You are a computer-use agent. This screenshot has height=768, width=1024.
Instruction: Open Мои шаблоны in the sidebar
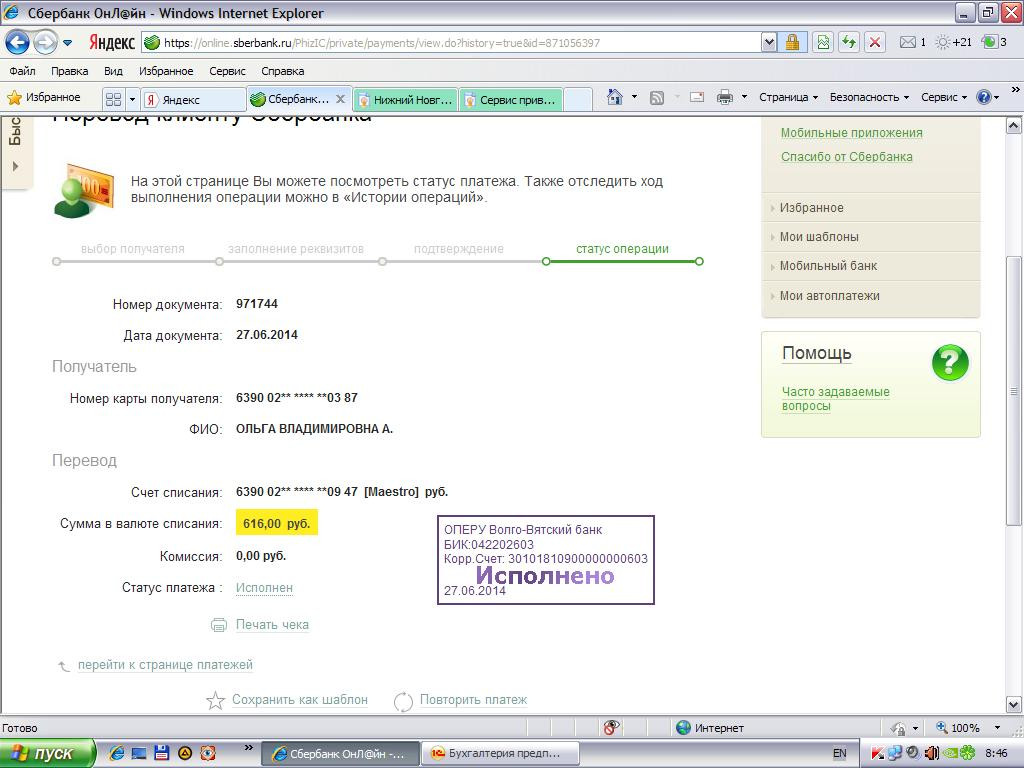[819, 237]
